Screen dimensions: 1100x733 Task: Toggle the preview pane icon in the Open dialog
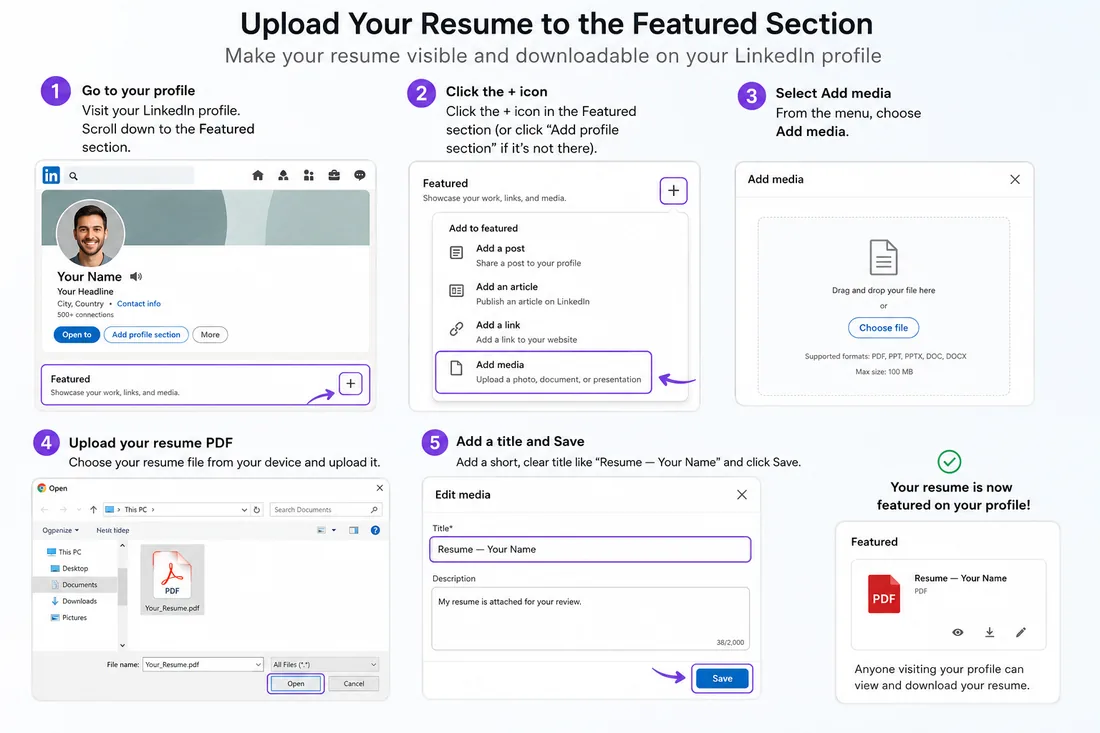click(x=354, y=530)
